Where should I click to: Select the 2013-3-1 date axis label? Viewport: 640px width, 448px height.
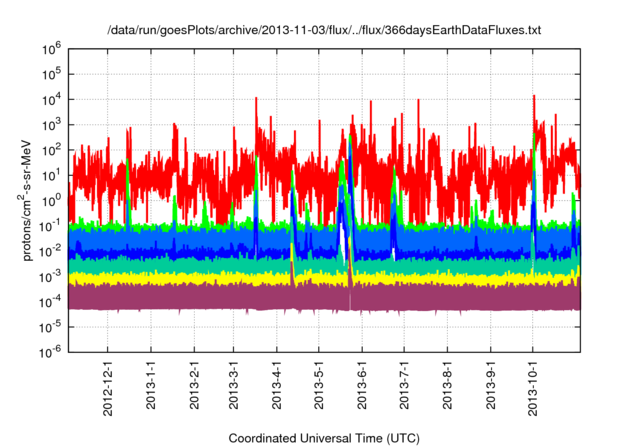233,385
